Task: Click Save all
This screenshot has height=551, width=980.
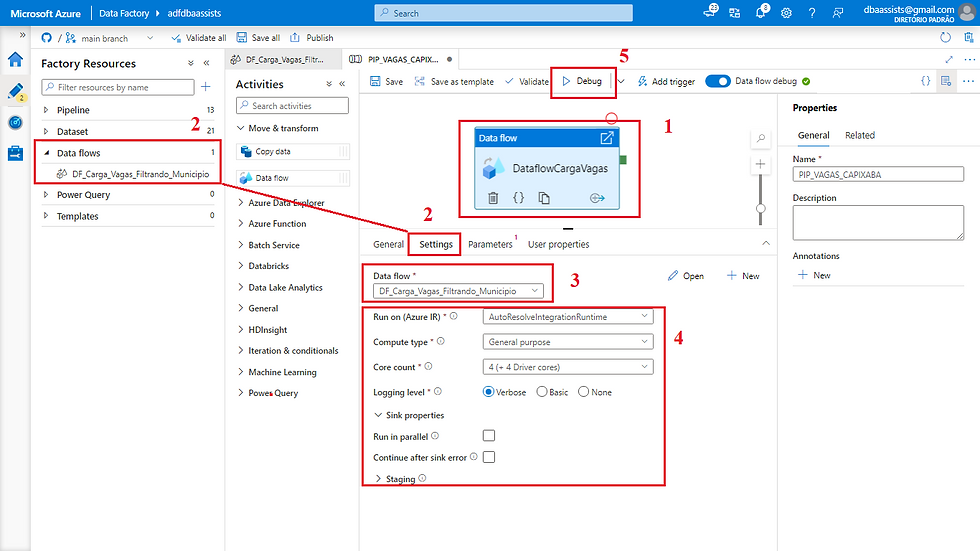Action: pos(258,37)
